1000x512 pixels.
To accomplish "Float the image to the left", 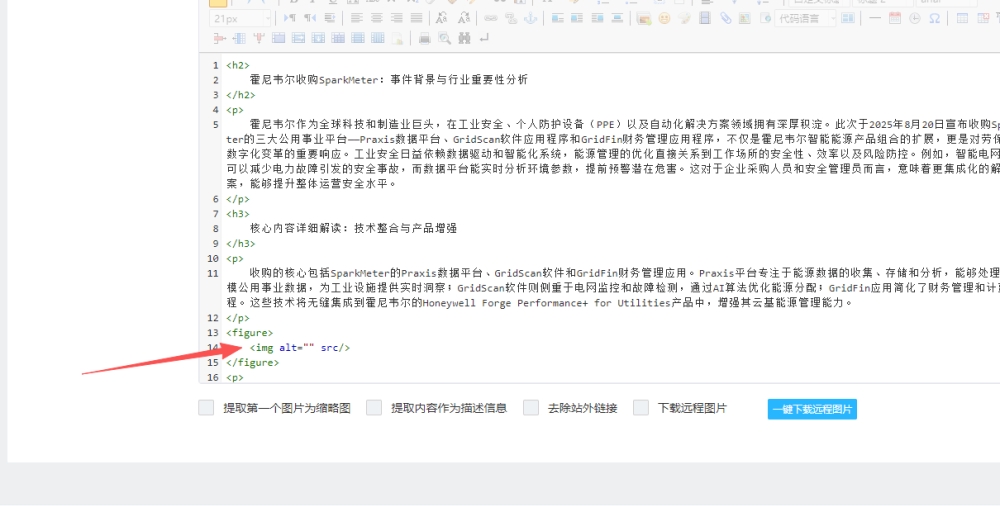I will [x=577, y=18].
